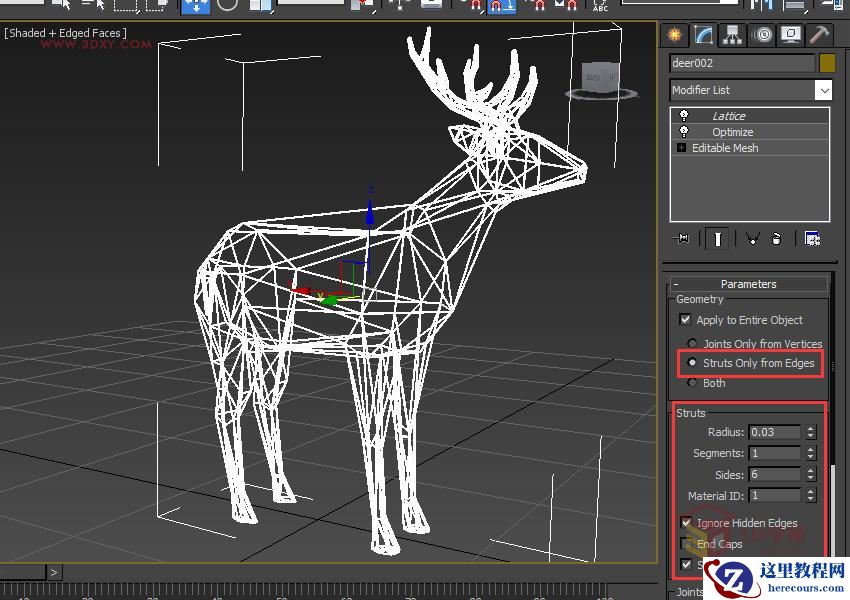Click Remove Modifier trash icon

[x=776, y=238]
